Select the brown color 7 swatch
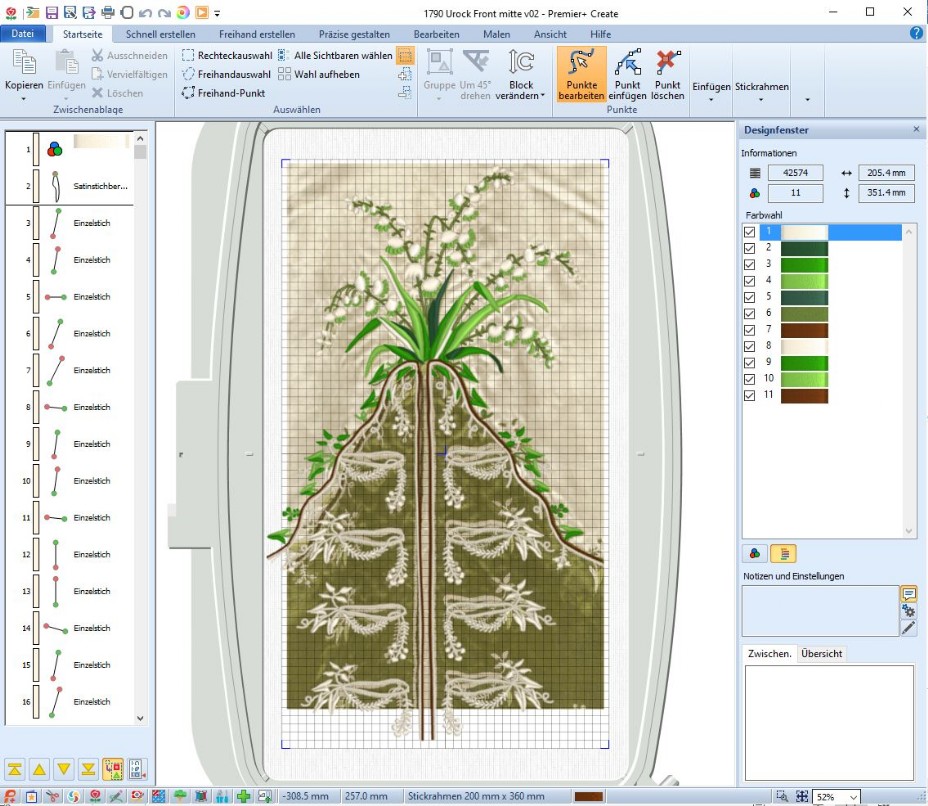 804,330
